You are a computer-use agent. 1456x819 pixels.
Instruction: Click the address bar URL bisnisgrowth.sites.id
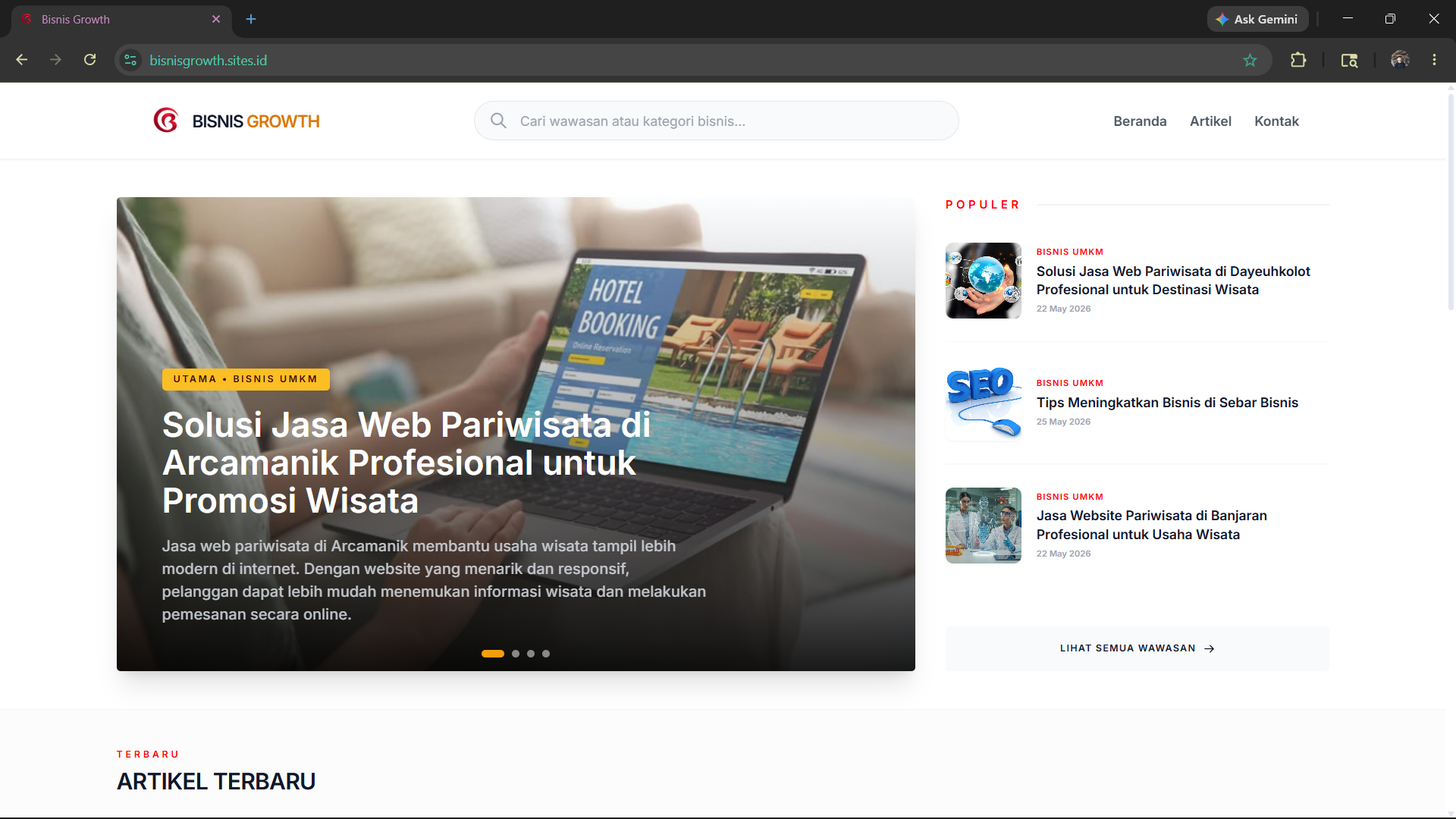[x=209, y=60]
